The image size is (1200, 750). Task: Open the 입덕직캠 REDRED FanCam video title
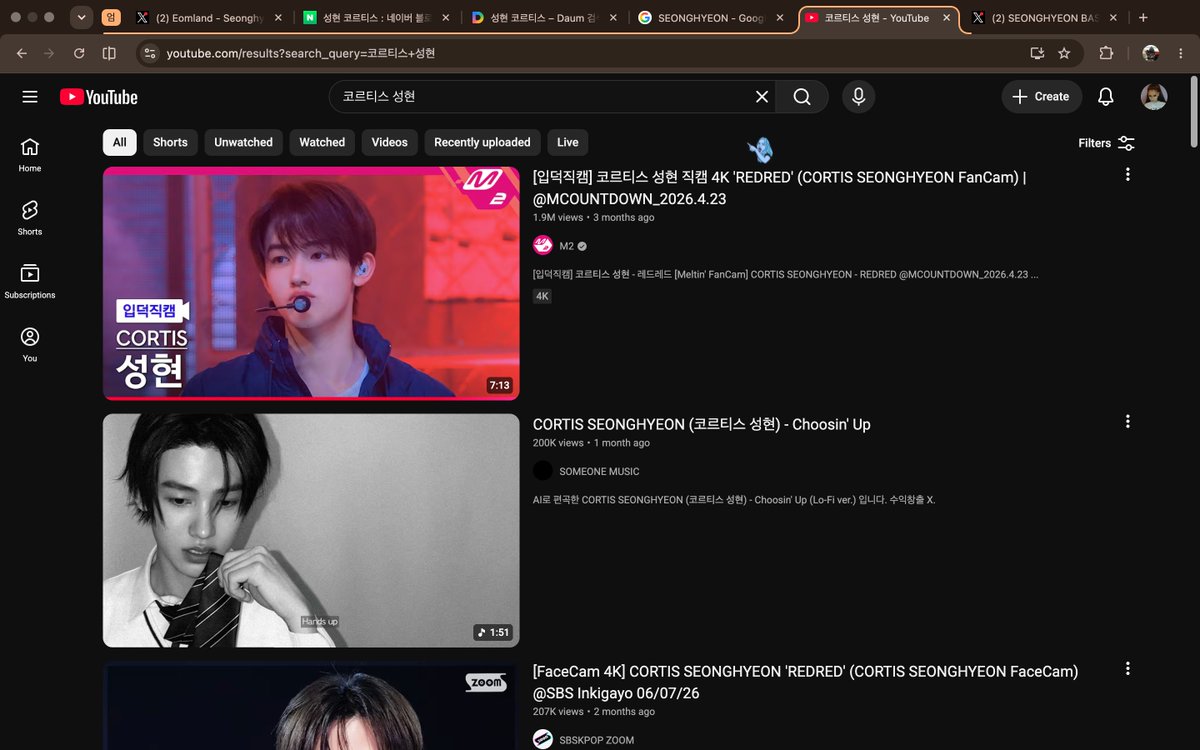tap(780, 188)
